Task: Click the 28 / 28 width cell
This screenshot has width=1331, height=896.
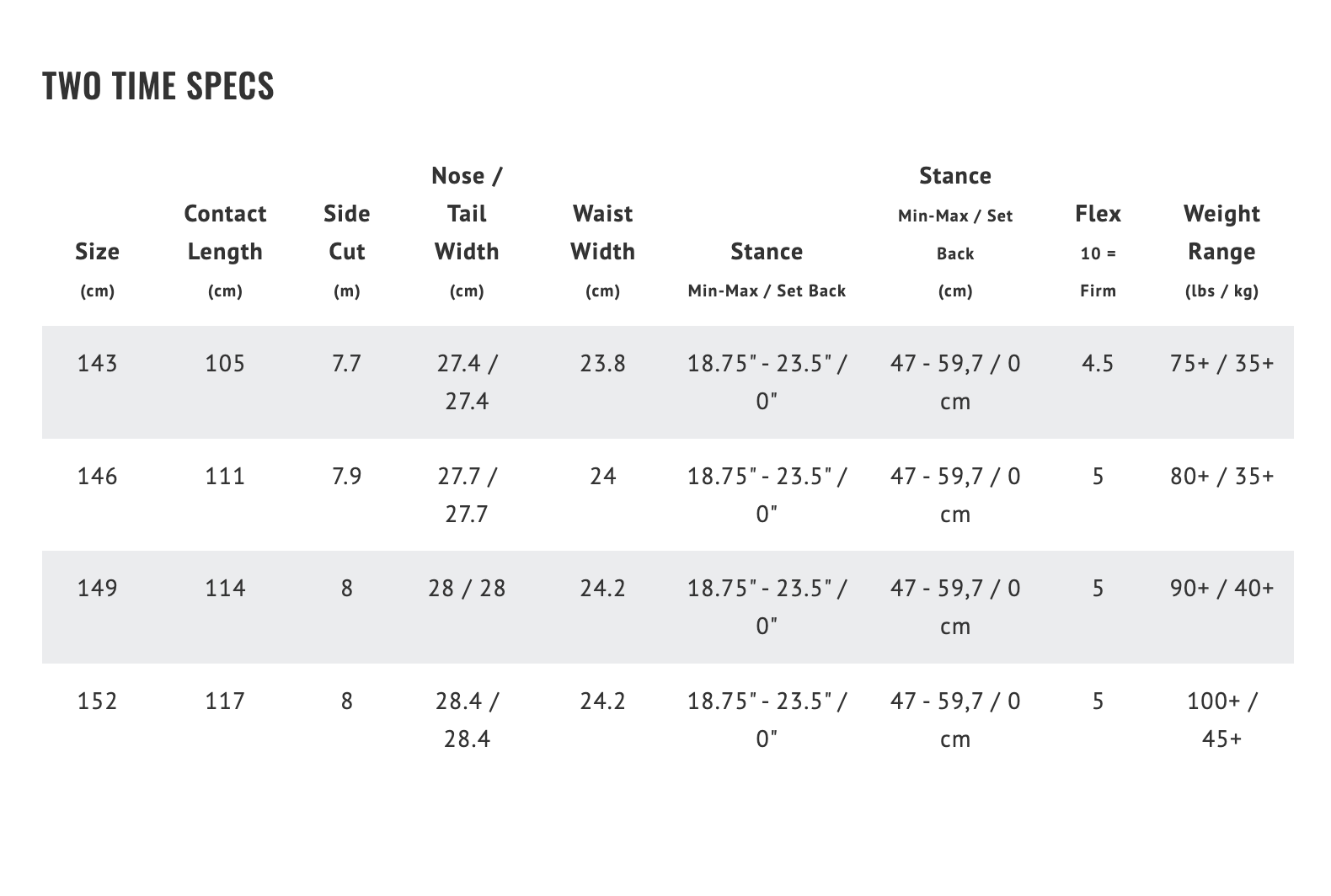Action: [467, 589]
